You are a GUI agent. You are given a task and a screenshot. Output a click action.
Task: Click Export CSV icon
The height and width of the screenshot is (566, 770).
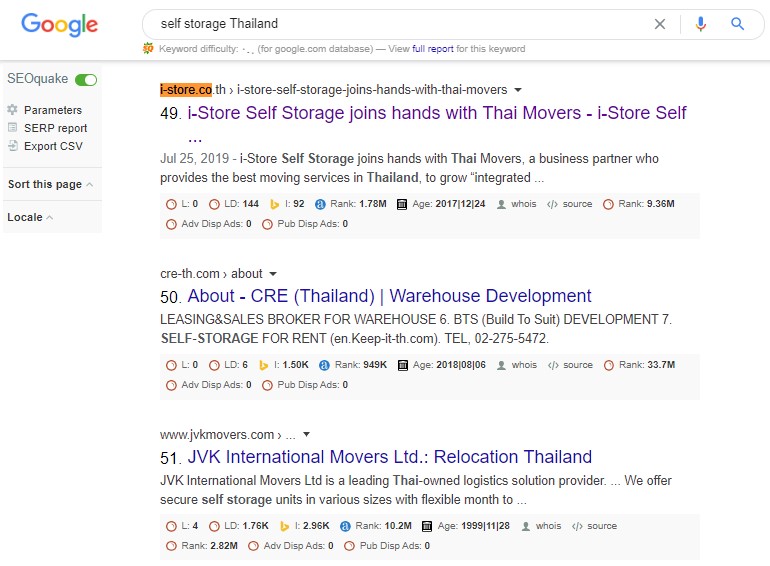[x=13, y=146]
